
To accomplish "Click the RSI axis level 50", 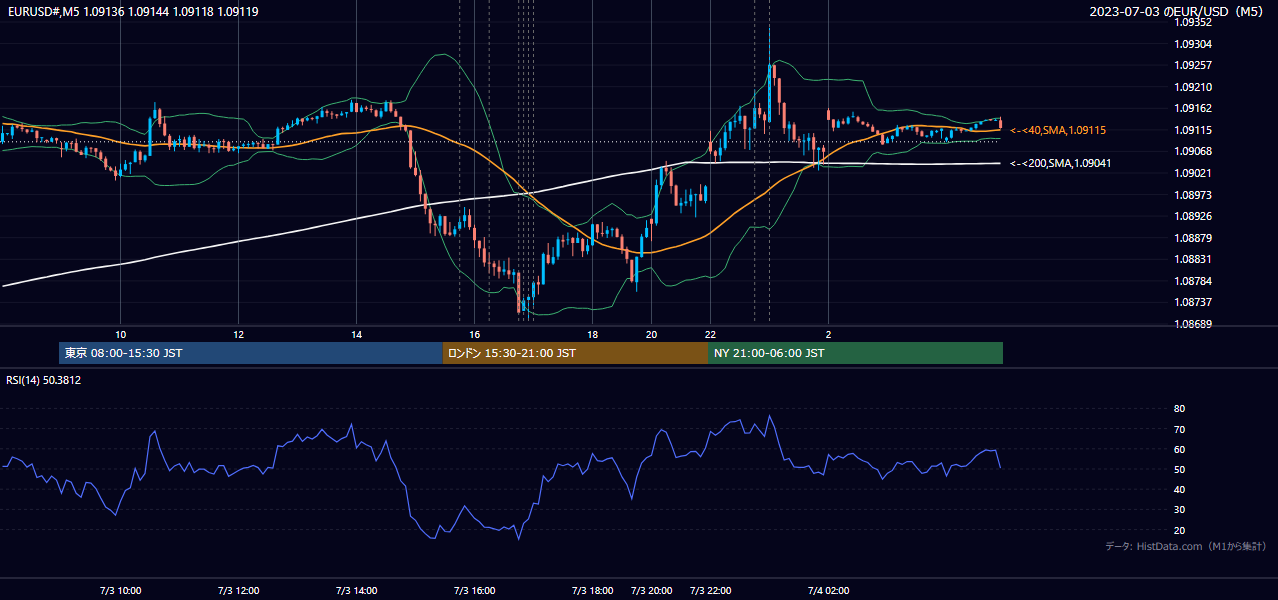I will click(1179, 469).
